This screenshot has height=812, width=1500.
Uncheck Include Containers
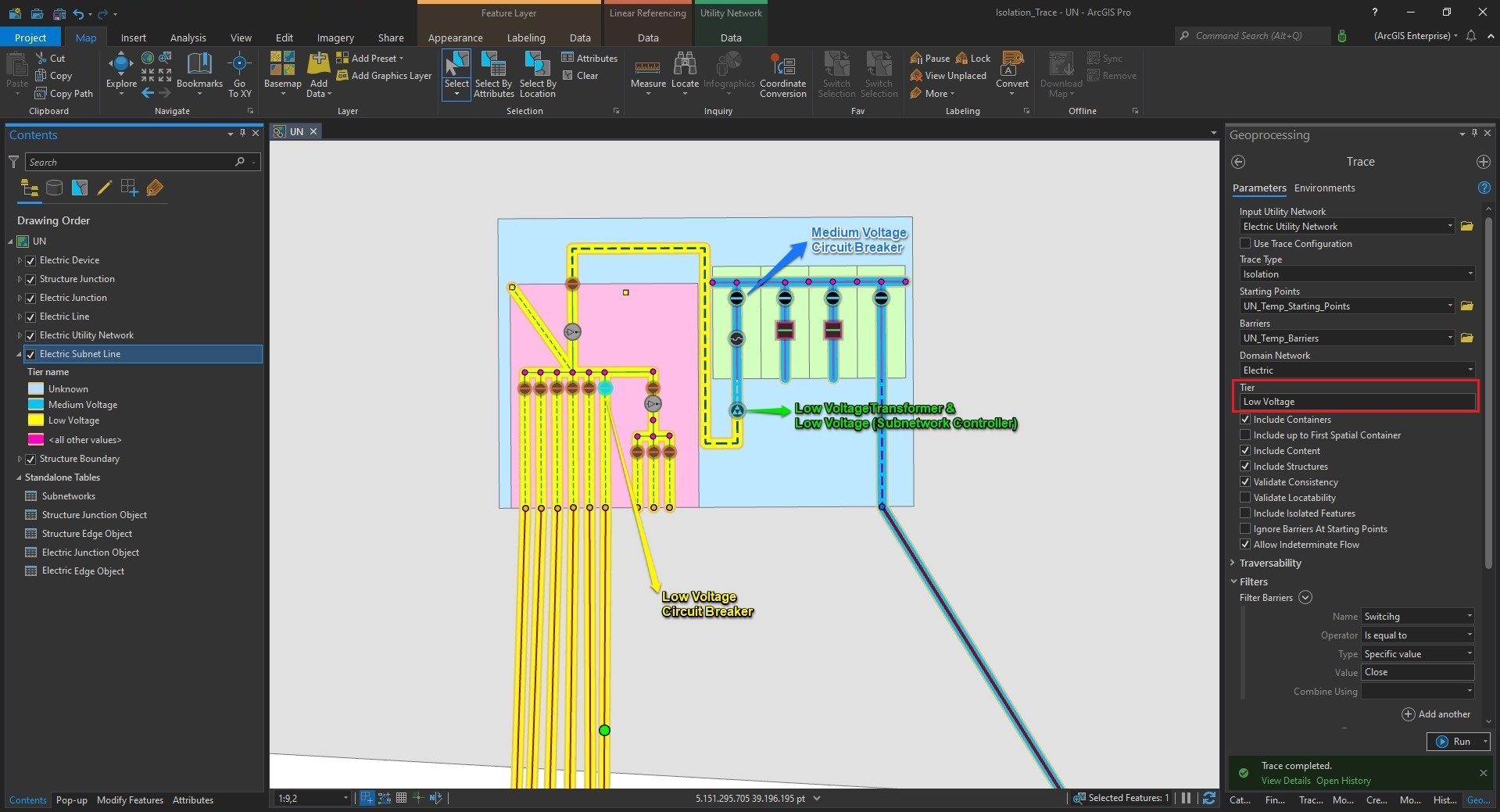pyautogui.click(x=1245, y=420)
